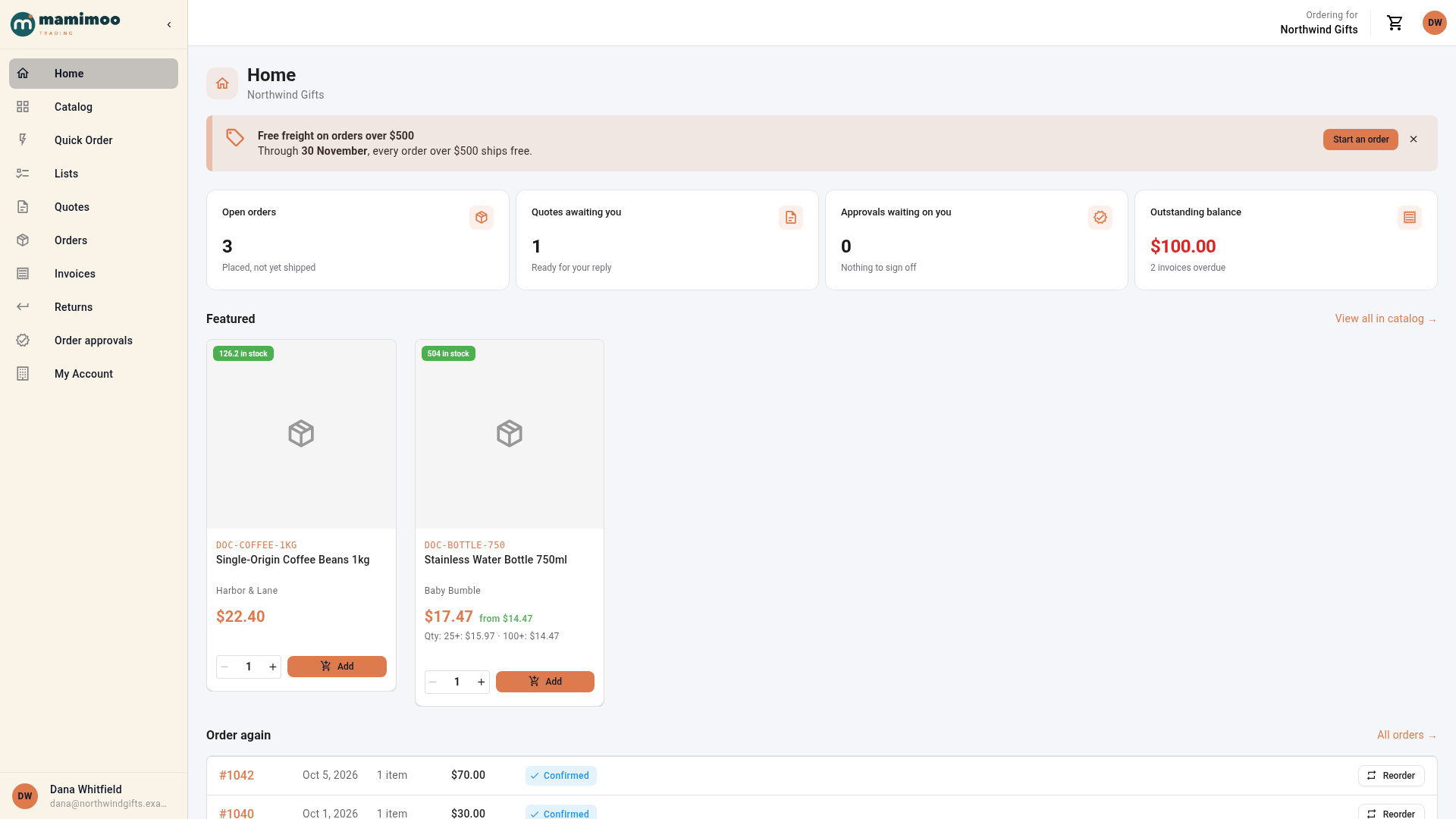Follow the All orders link
The width and height of the screenshot is (1456, 819).
[x=1407, y=735]
